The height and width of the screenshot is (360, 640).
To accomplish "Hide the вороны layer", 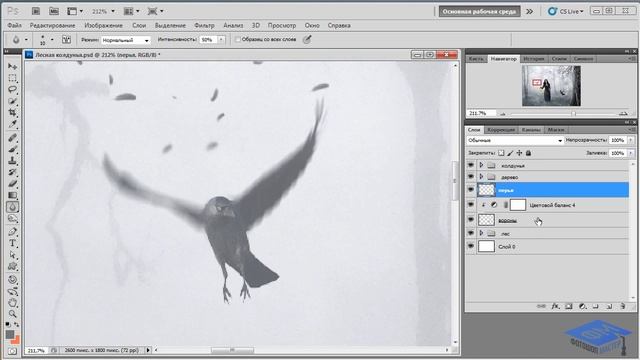I will pos(471,220).
